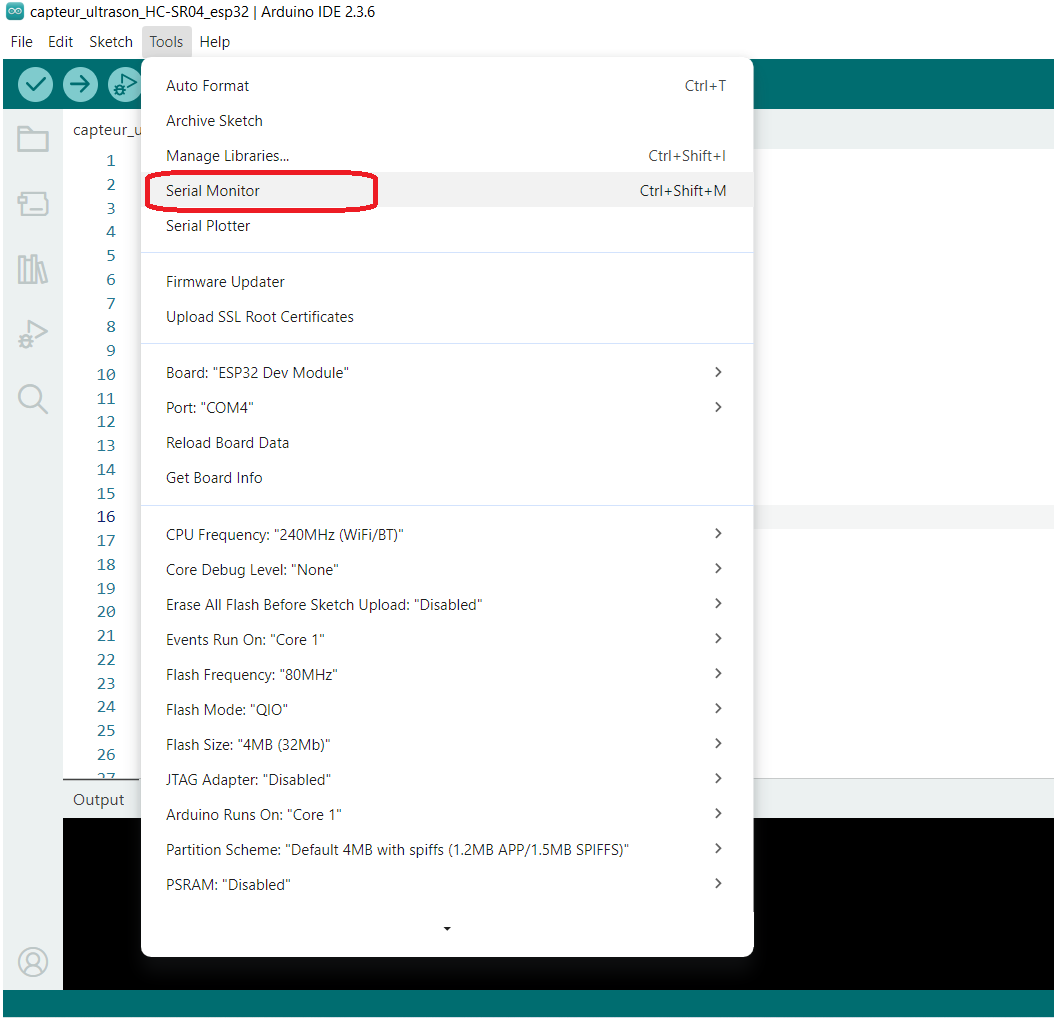1054x1018 pixels.
Task: Open the Search magnifier in sidebar
Action: pos(33,399)
